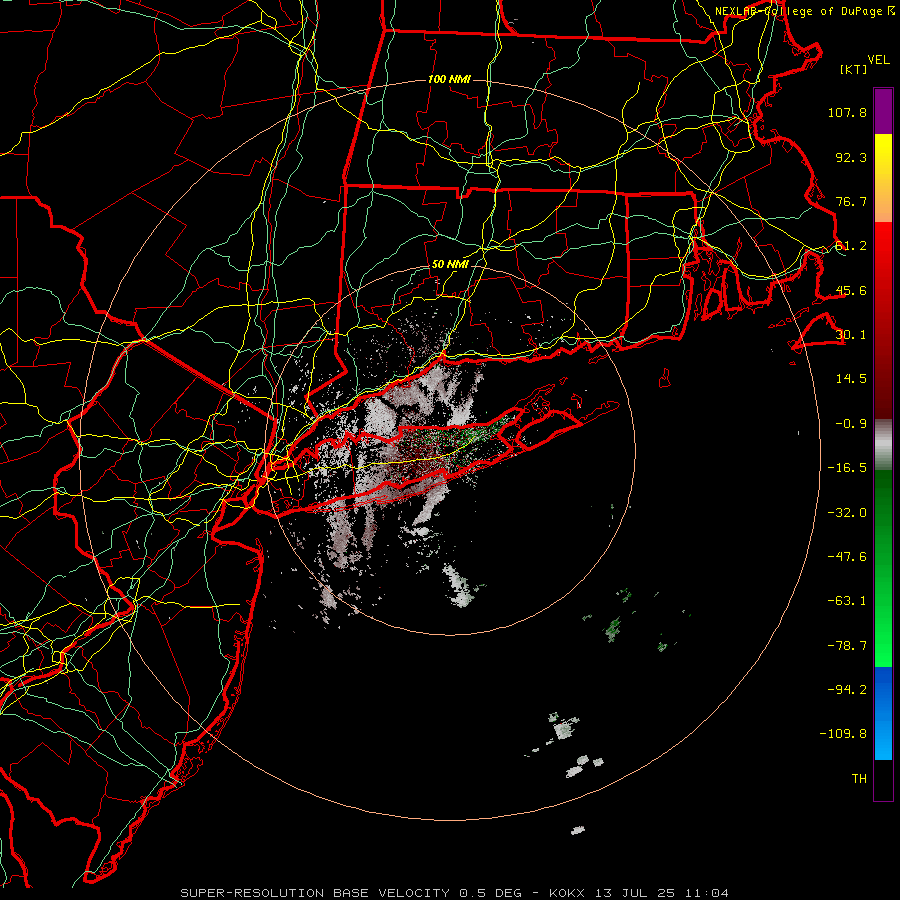Click the blue band on the color bar
The width and height of the screenshot is (900, 900).
883,713
